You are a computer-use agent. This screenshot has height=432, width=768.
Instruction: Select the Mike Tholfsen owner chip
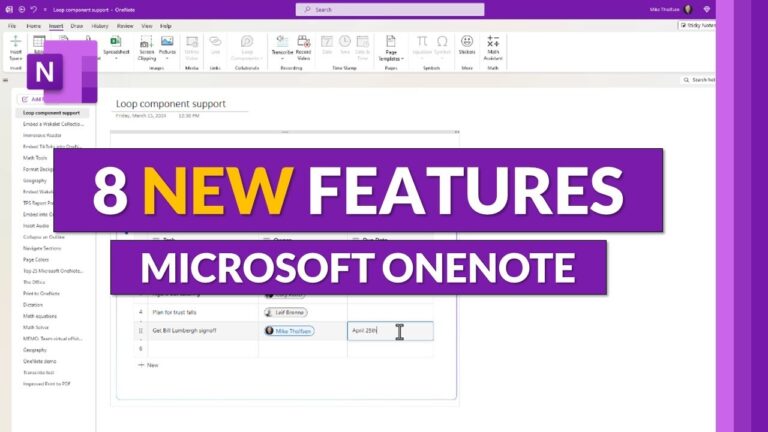[289, 331]
